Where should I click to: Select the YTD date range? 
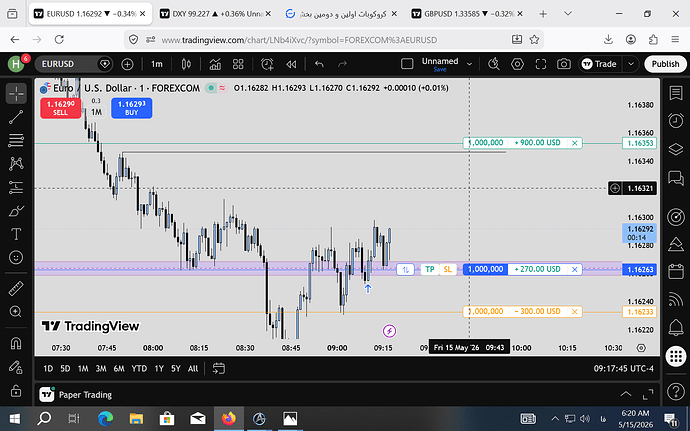(x=139, y=369)
